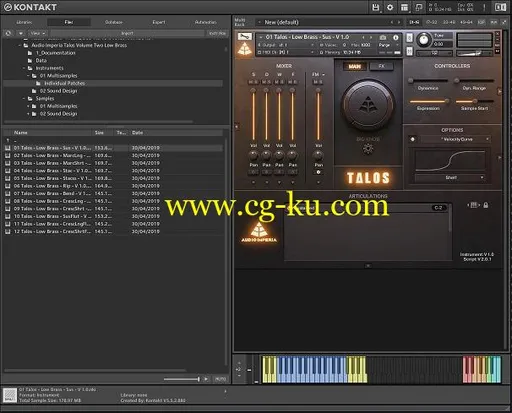Click the browser refresh icon
Viewport: 512px width, 413px height.
click(8, 33)
